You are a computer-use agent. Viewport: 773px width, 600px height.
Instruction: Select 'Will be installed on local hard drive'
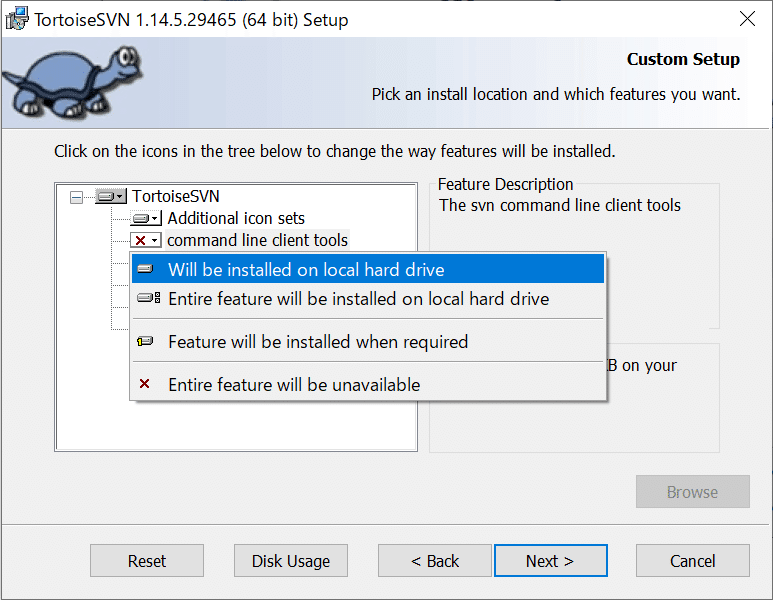[306, 270]
